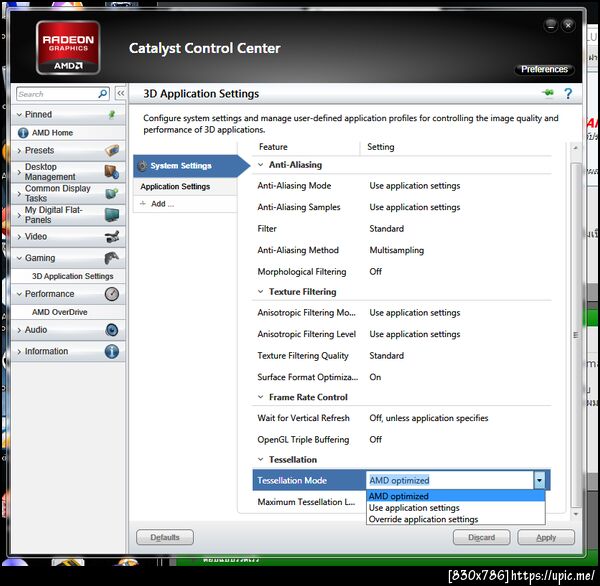The image size is (600, 586).
Task: Collapse the sidebar with double-chevron button
Action: pos(121,93)
